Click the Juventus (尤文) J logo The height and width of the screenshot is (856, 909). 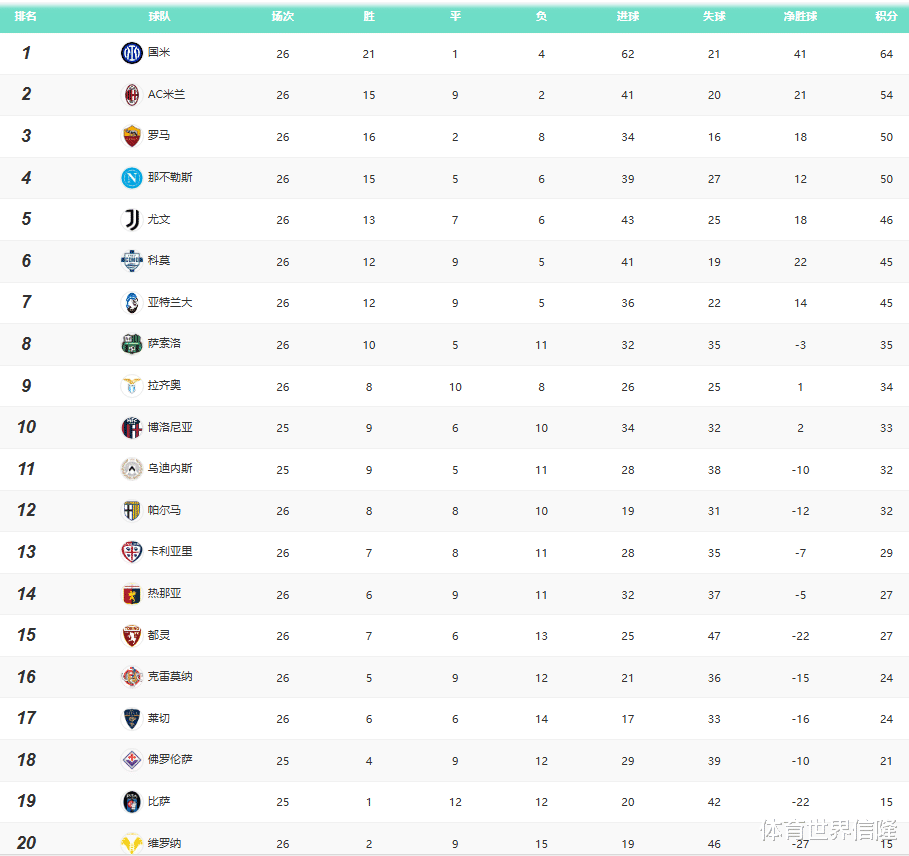pyautogui.click(x=131, y=219)
